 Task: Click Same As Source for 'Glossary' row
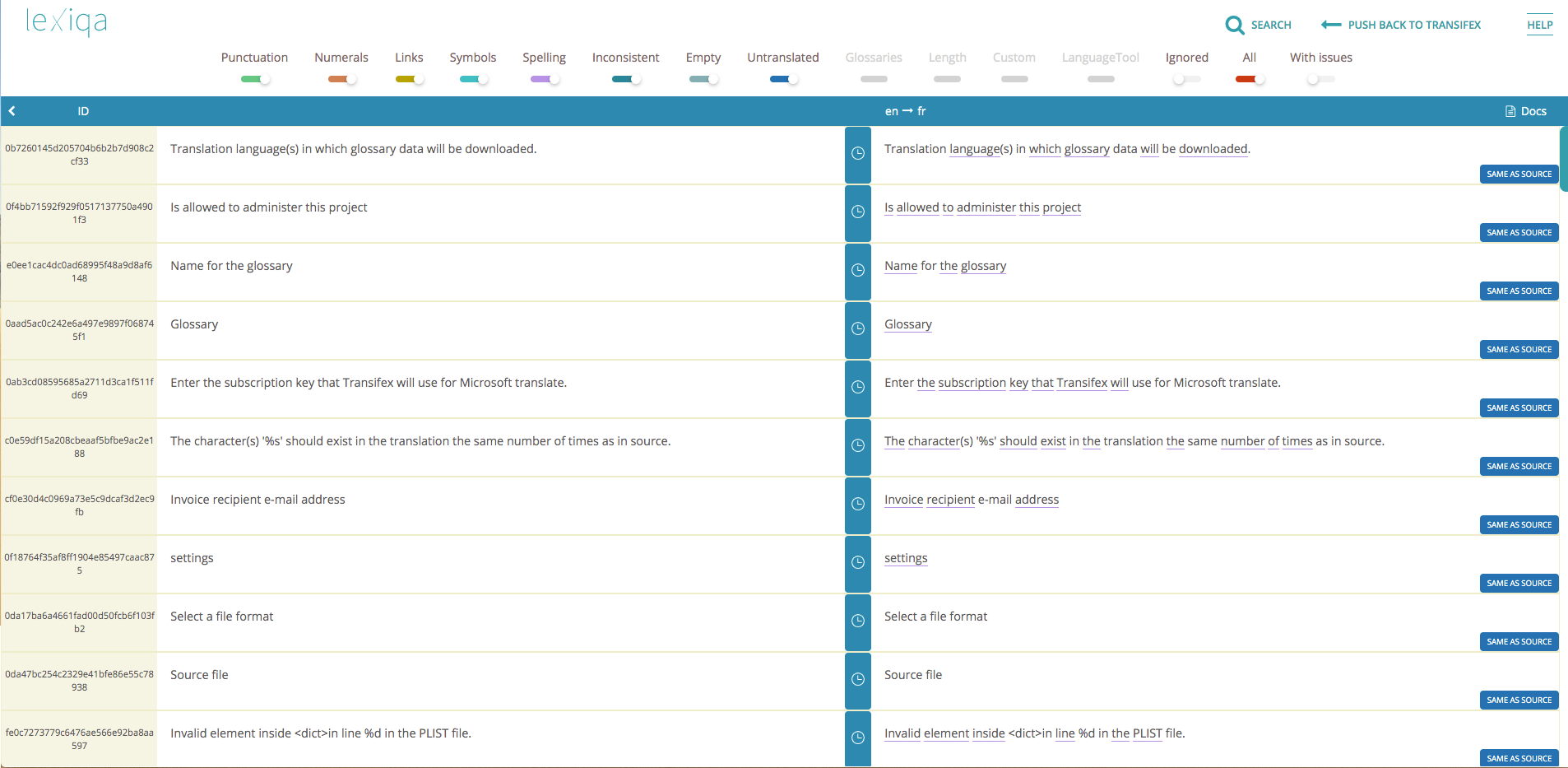1519,349
